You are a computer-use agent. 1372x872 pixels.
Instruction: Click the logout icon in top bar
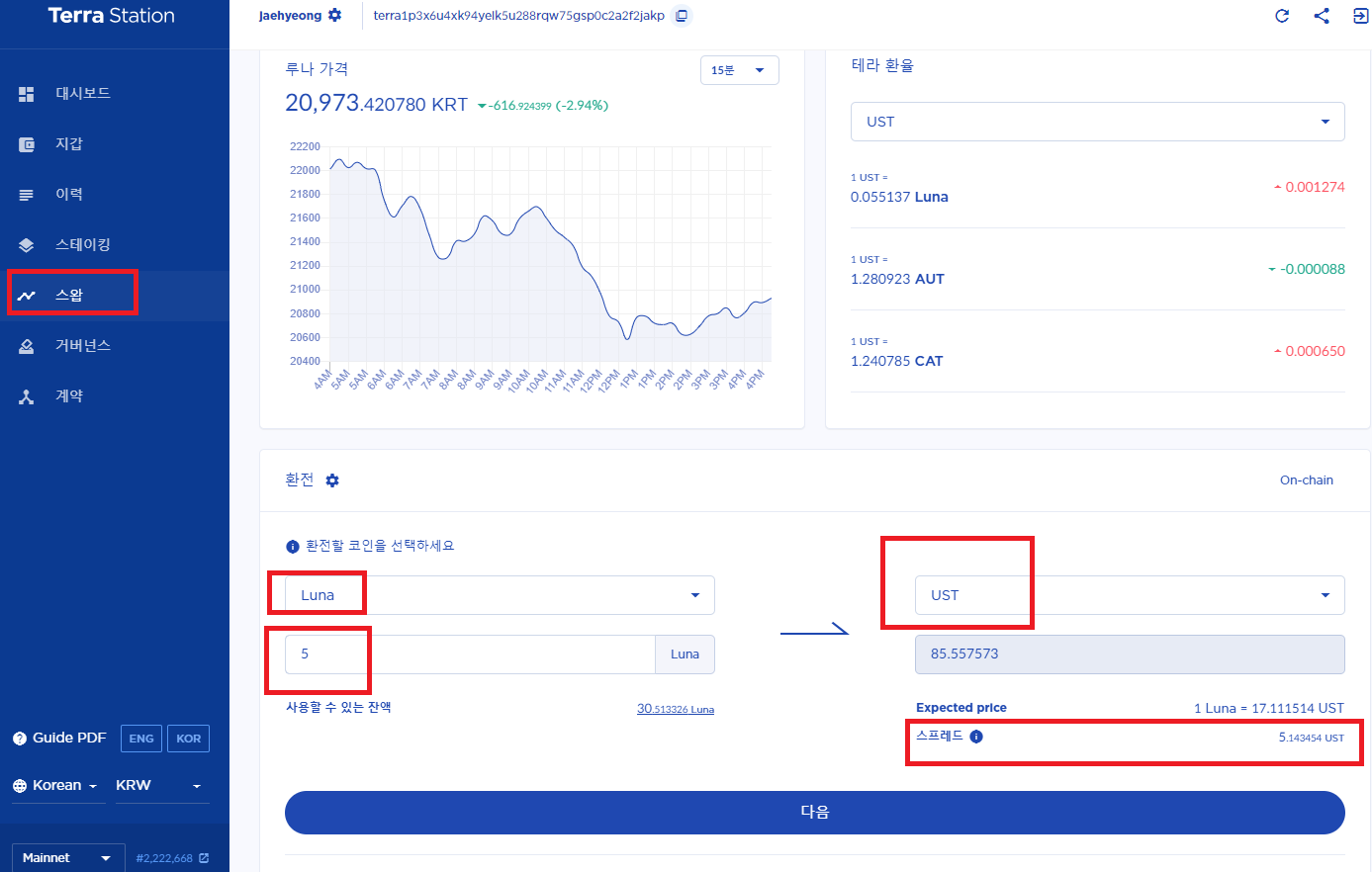tap(1361, 16)
